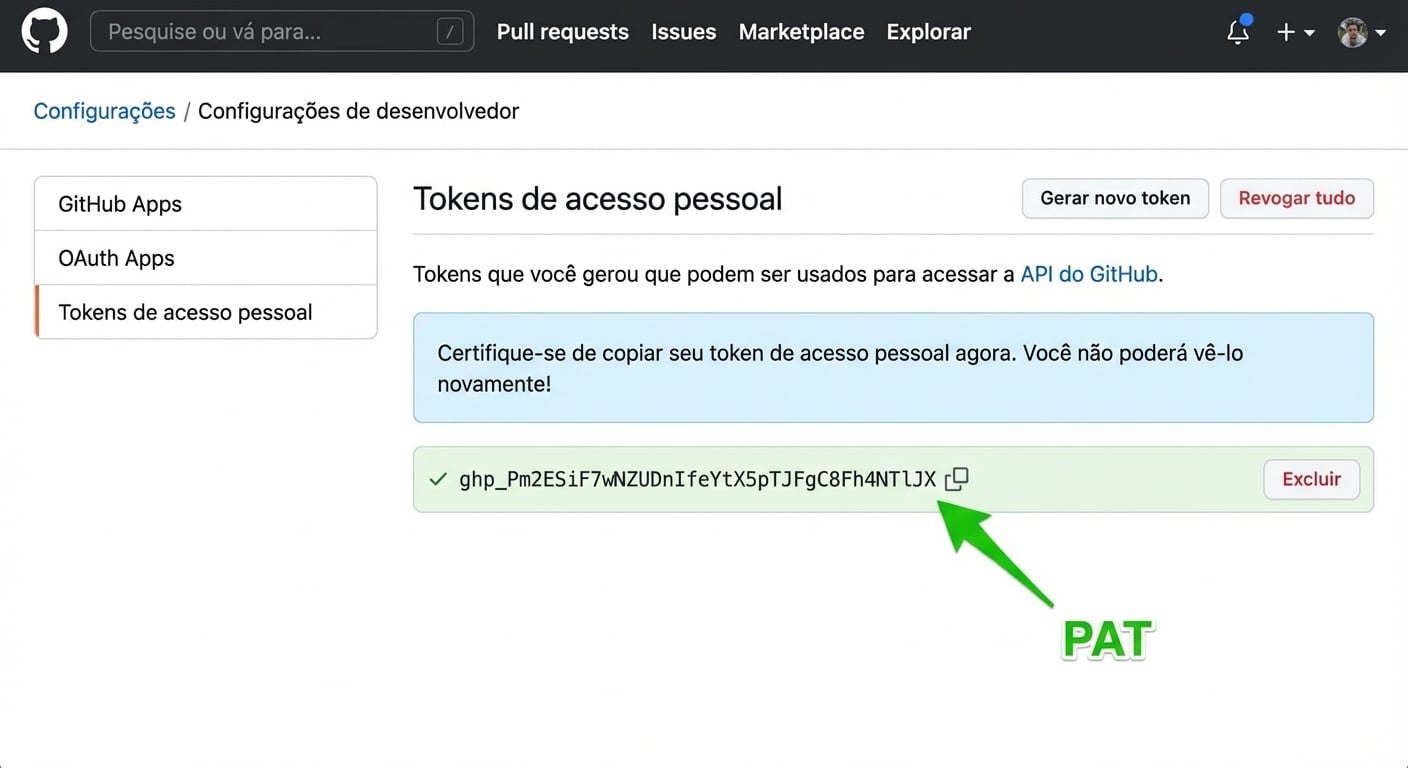This screenshot has width=1408, height=768.
Task: Open the API do GitHub link
Action: pyautogui.click(x=1089, y=274)
